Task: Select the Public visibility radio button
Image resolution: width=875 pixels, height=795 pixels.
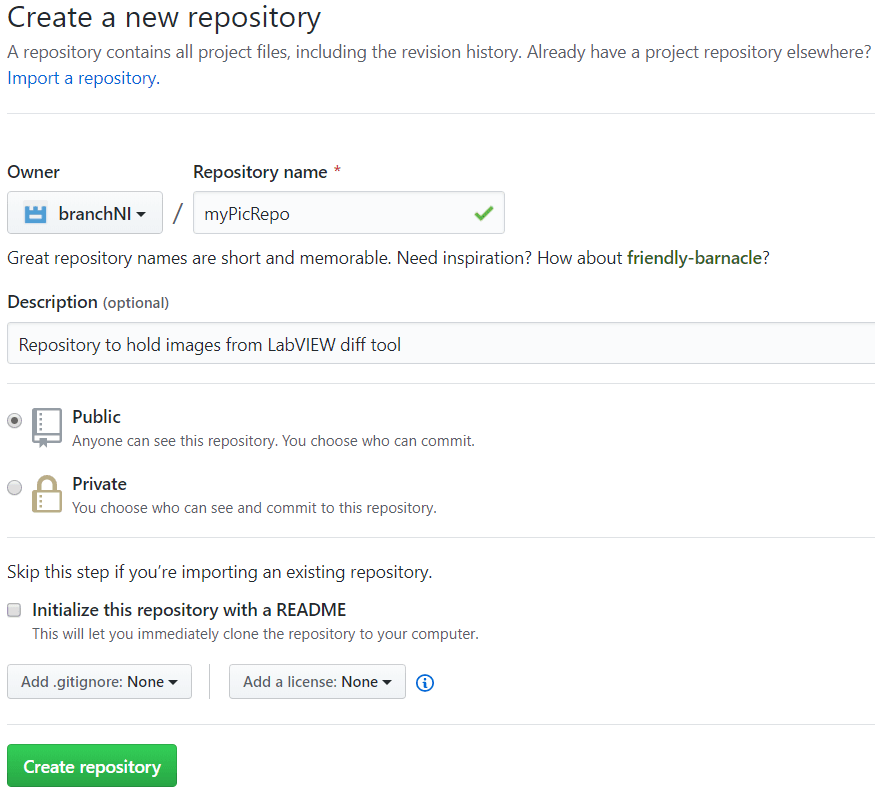Action: (14, 420)
